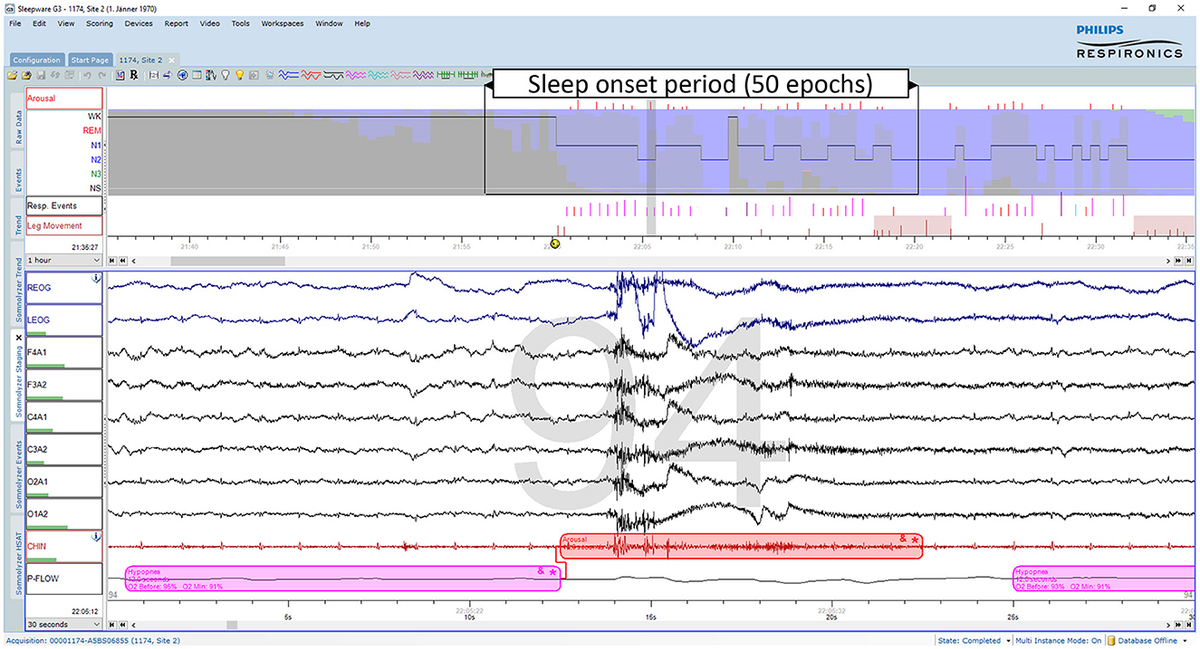Toggle Multi Instance Mode in the status bar

point(1059,640)
